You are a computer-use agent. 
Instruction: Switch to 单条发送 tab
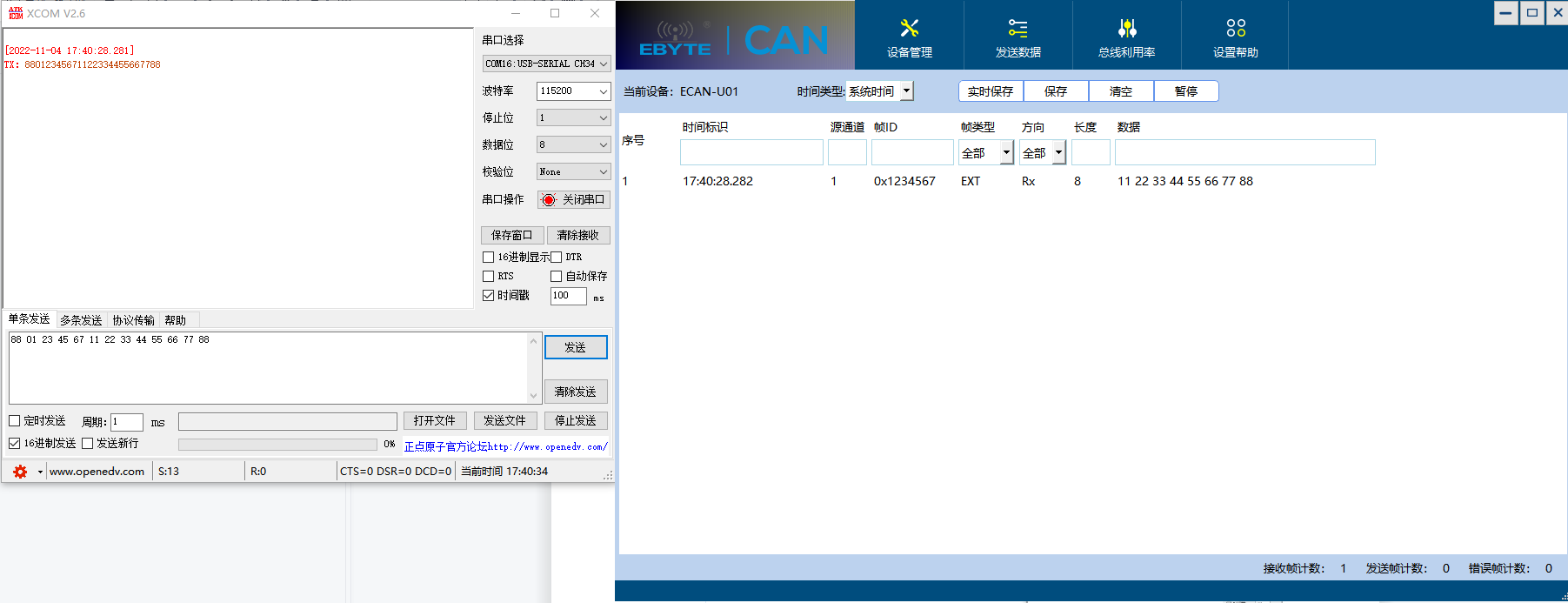click(30, 319)
